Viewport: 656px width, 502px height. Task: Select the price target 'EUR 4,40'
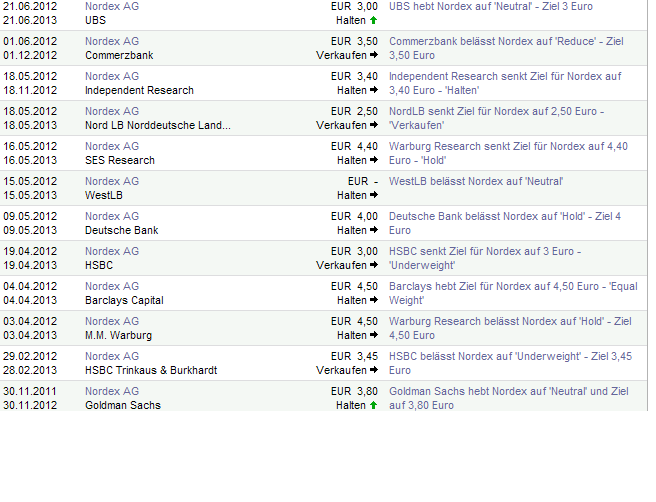(354, 146)
